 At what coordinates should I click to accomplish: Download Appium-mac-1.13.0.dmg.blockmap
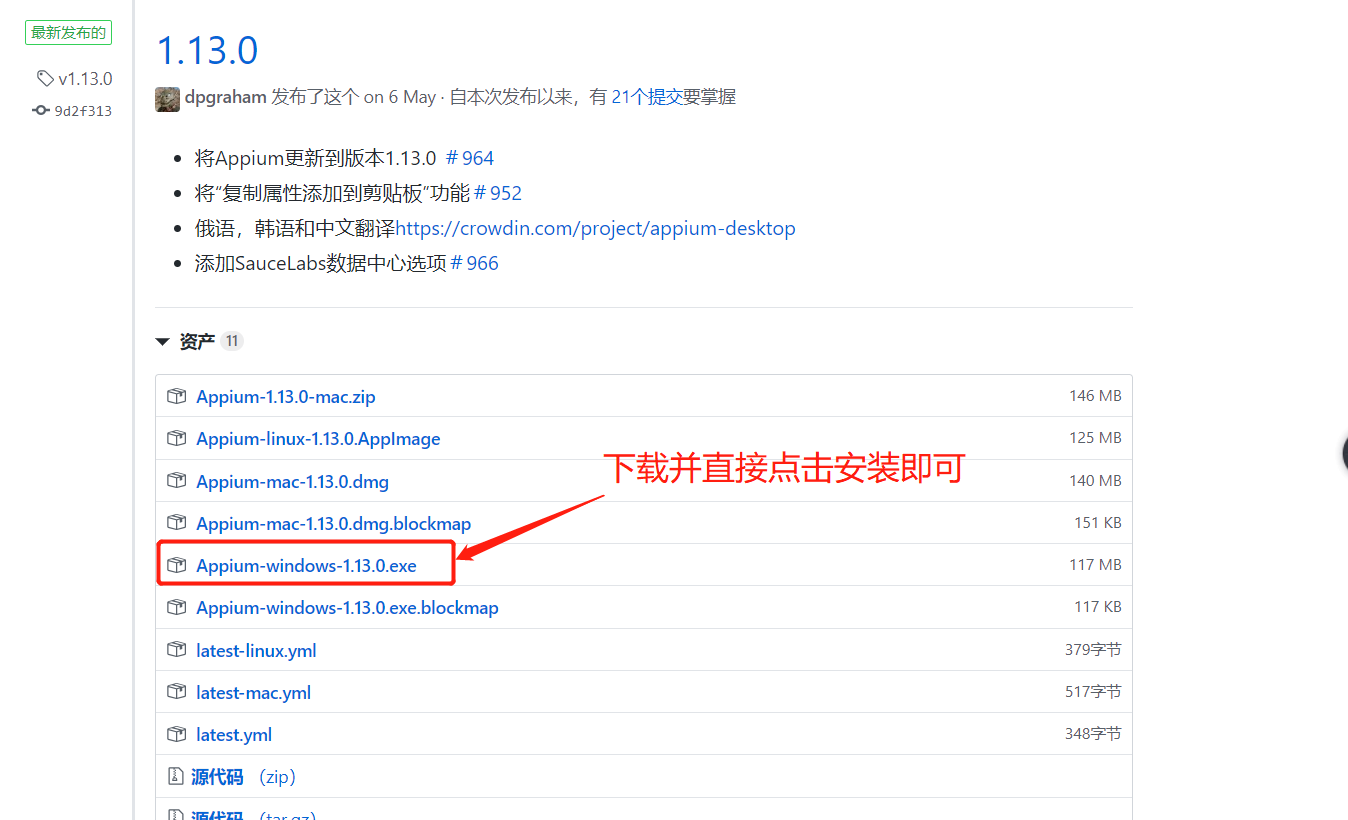coord(333,524)
